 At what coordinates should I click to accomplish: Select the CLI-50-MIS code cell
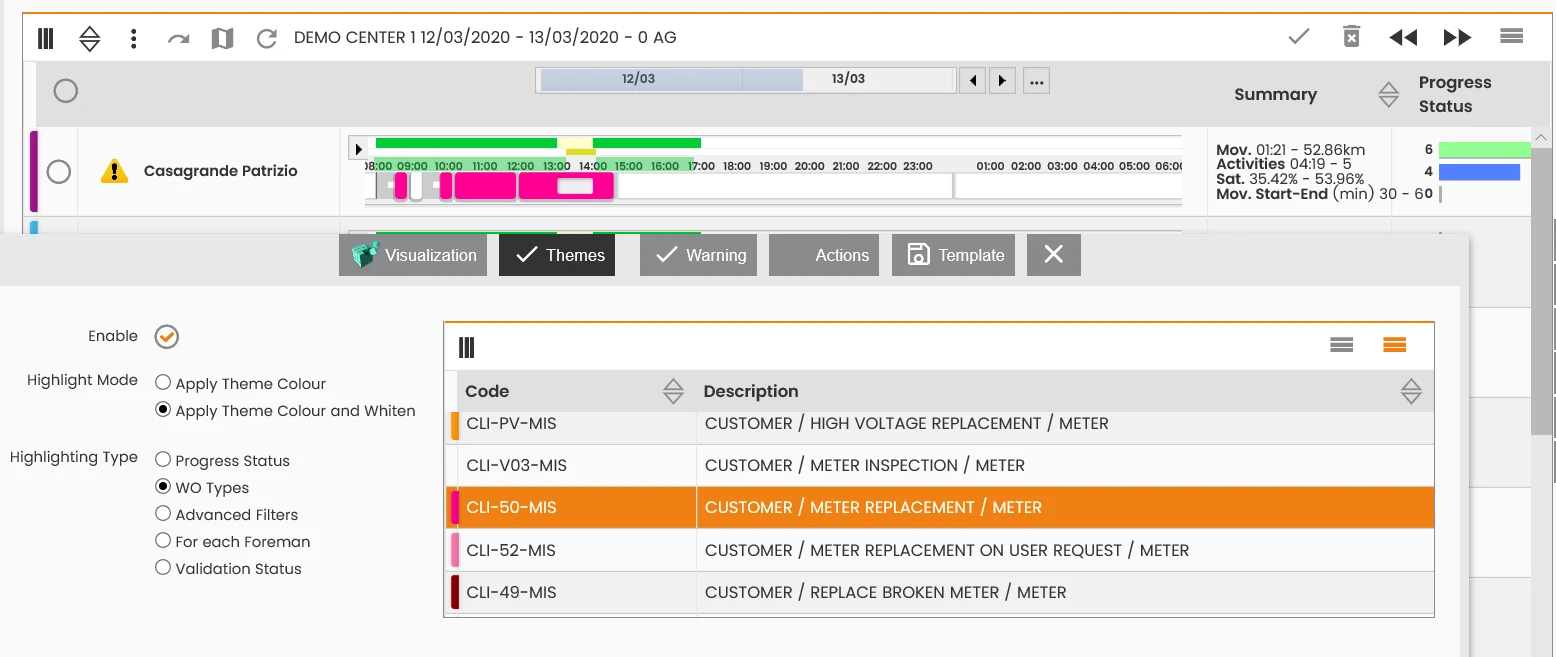pyautogui.click(x=577, y=507)
